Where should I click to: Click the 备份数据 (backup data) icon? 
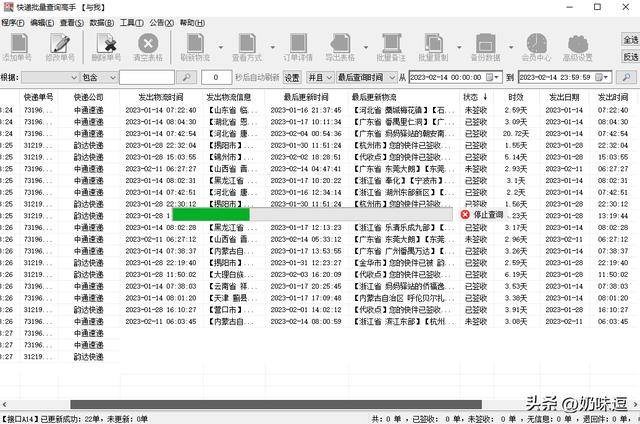(485, 43)
